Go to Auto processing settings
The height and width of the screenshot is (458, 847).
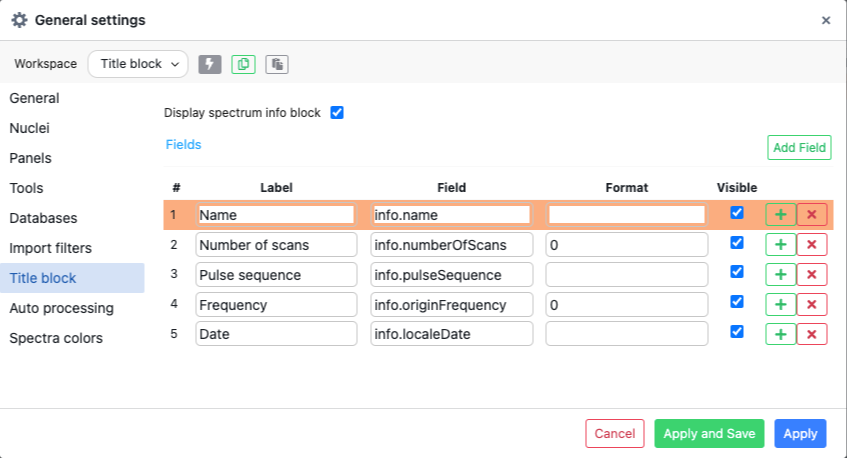tap(61, 308)
